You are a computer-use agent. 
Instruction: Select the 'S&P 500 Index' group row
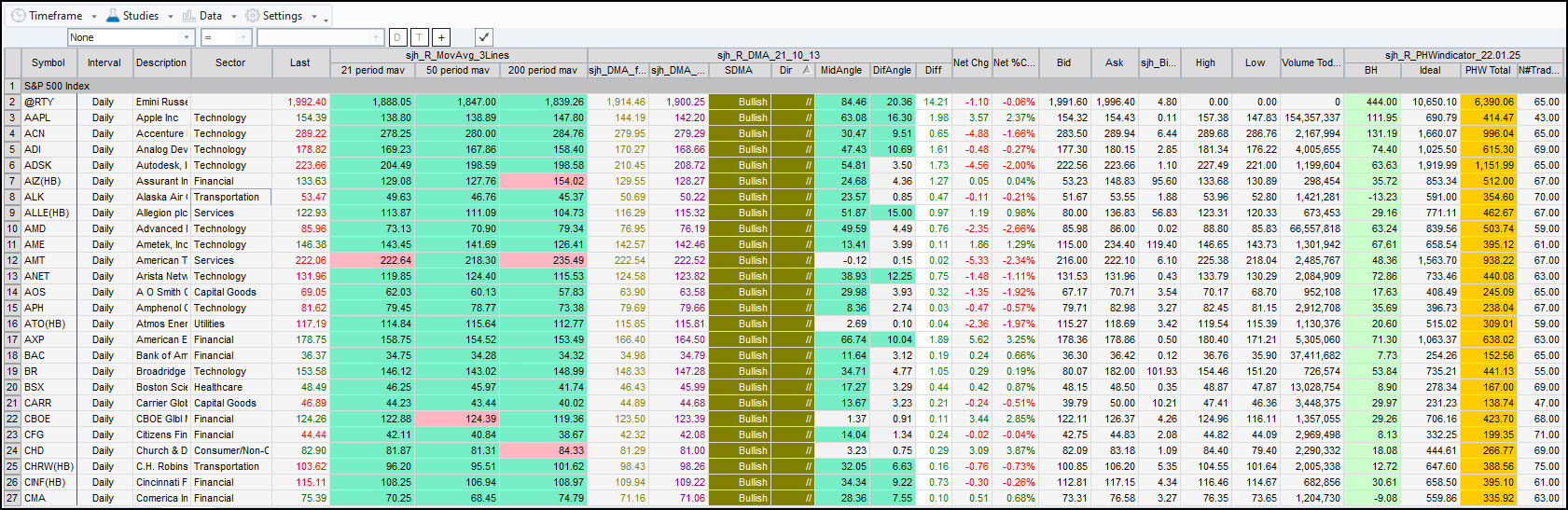coord(793,86)
